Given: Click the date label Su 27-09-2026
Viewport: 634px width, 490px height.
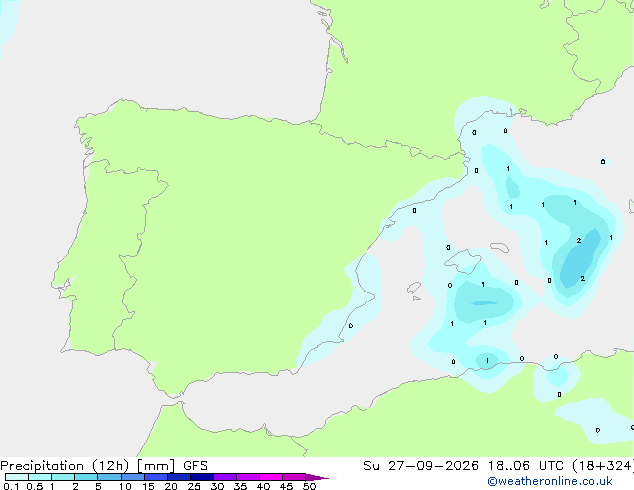Looking at the screenshot, I should (421, 466).
